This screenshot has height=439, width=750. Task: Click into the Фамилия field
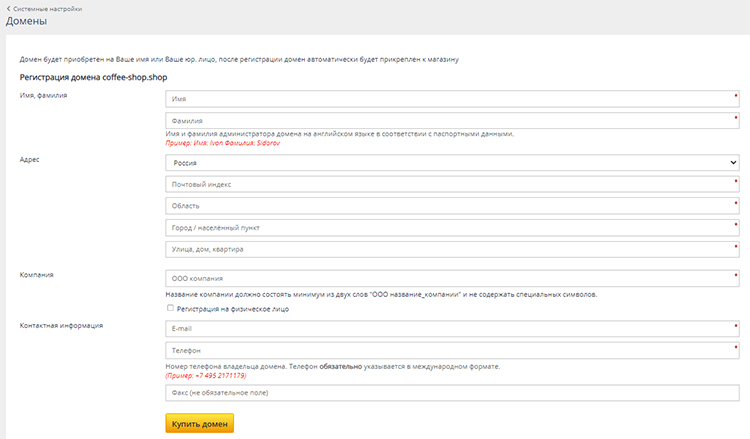click(451, 120)
